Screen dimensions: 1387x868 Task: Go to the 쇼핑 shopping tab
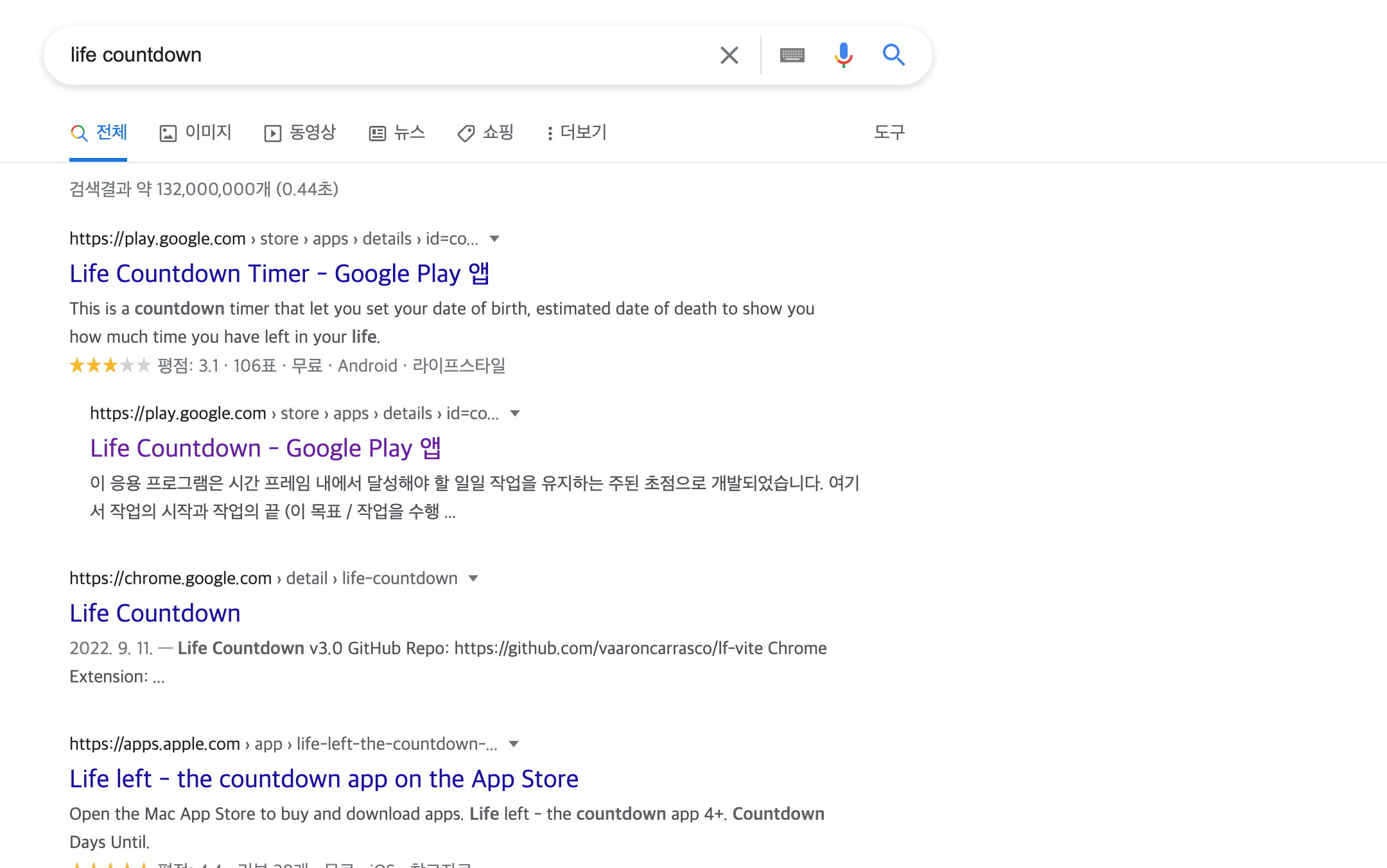tap(485, 132)
